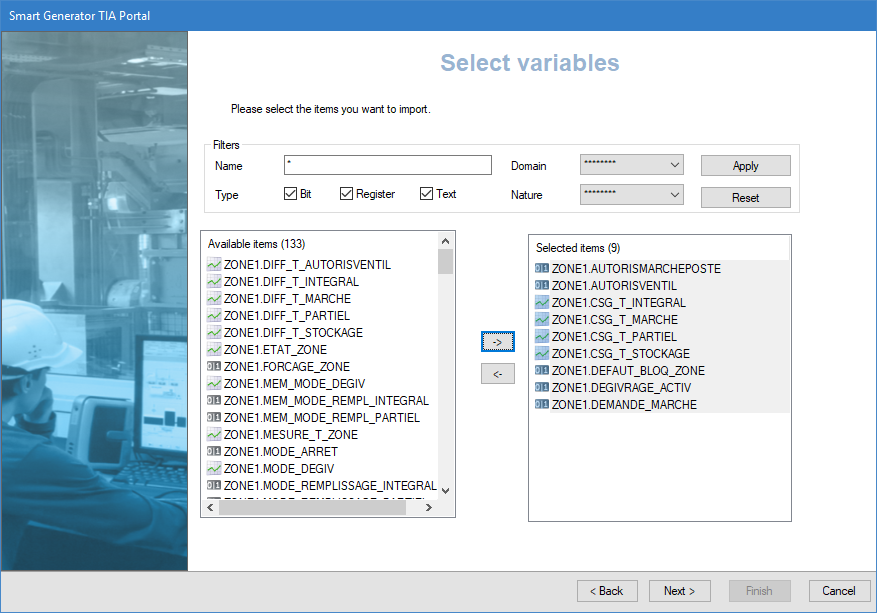Click the bit icon next to ZONE1.FORCAGE_ZONE

(x=214, y=367)
